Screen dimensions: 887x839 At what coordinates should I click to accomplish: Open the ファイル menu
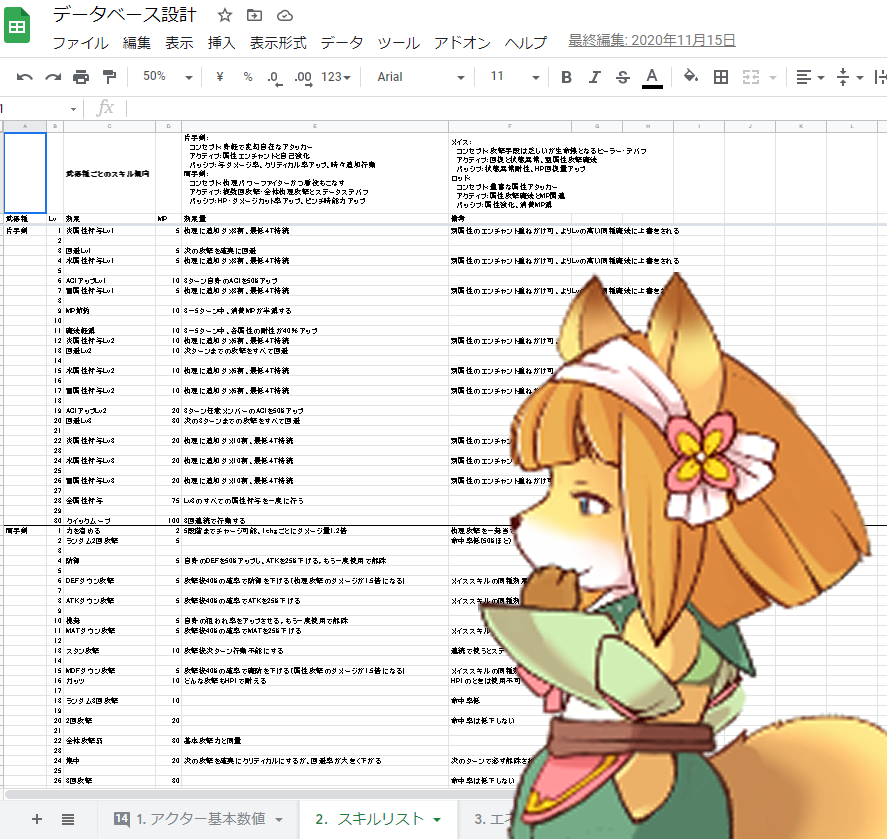80,43
